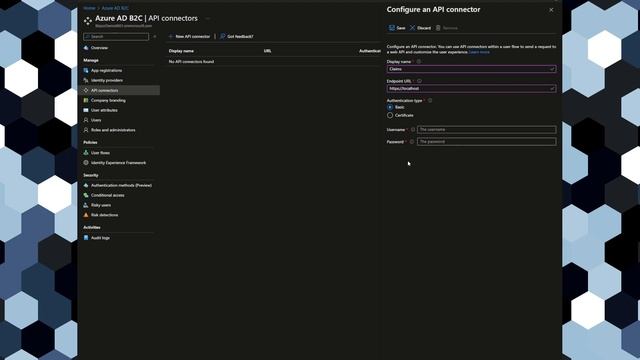Click info icon next to Username
The image size is (640, 360).
pyautogui.click(x=413, y=130)
